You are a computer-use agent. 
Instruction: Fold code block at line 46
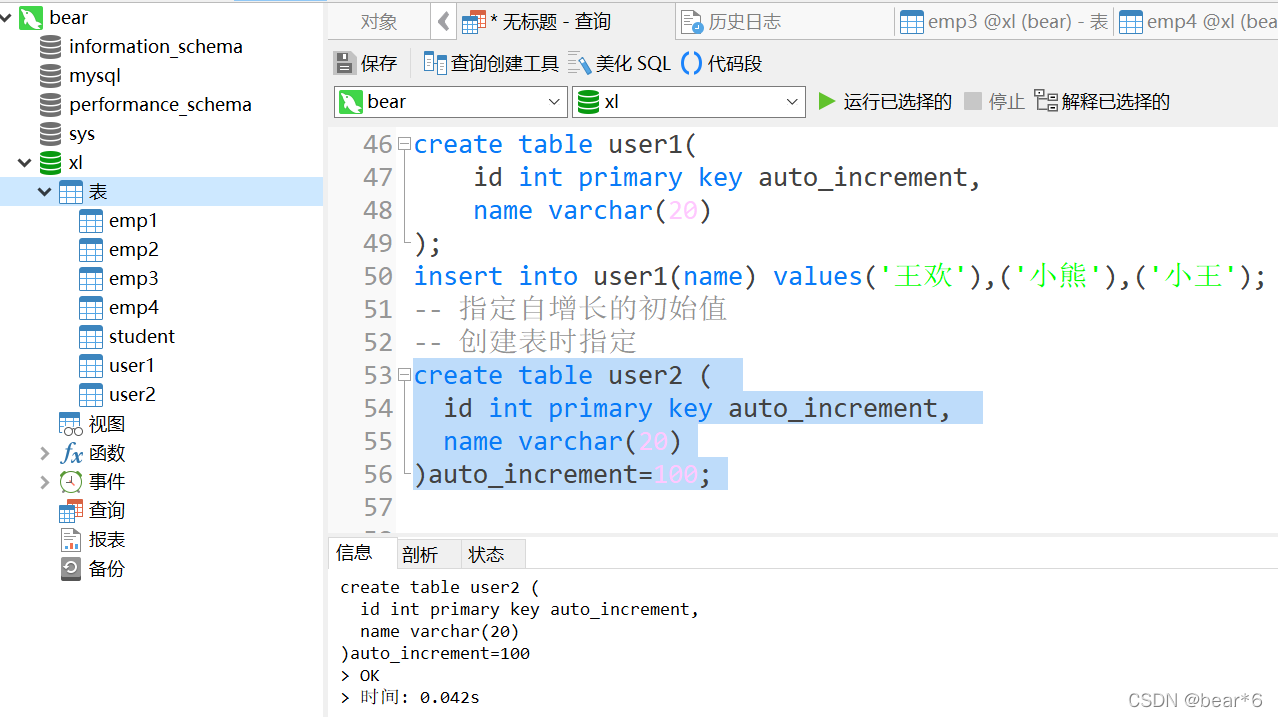tap(405, 144)
